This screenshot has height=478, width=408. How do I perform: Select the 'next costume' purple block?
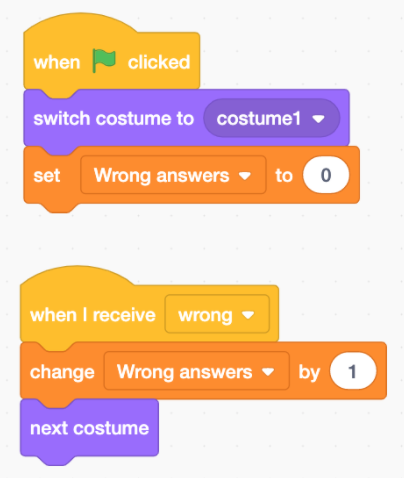pos(89,428)
